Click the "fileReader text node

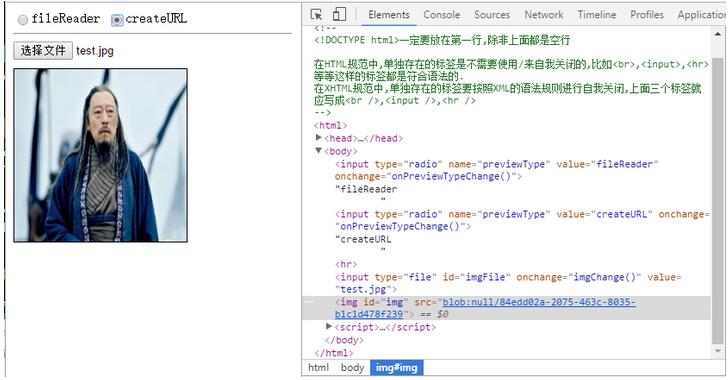(x=366, y=189)
